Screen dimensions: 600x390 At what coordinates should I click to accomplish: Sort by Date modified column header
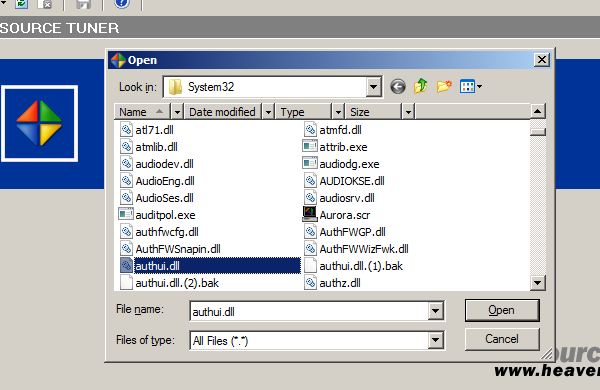(x=223, y=112)
